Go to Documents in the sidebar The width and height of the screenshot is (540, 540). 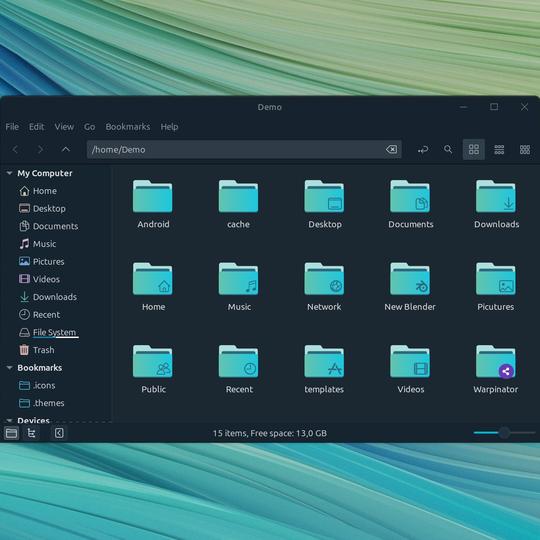(x=49, y=226)
